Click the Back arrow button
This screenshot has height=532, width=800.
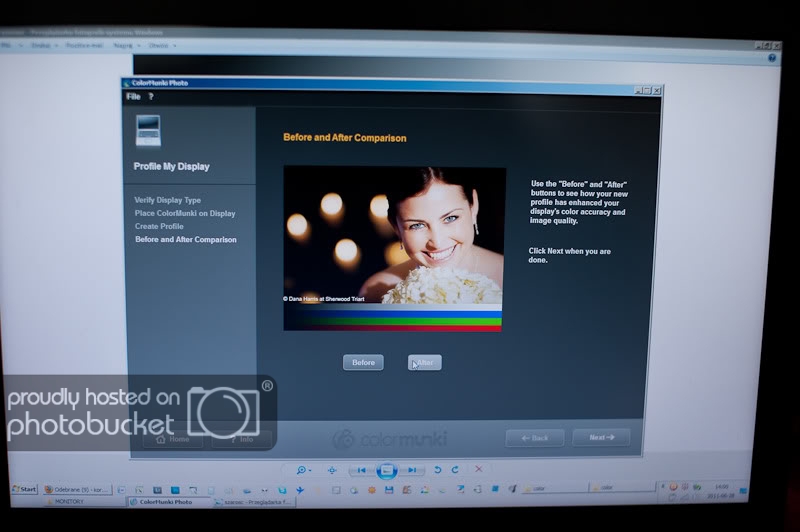(535, 438)
